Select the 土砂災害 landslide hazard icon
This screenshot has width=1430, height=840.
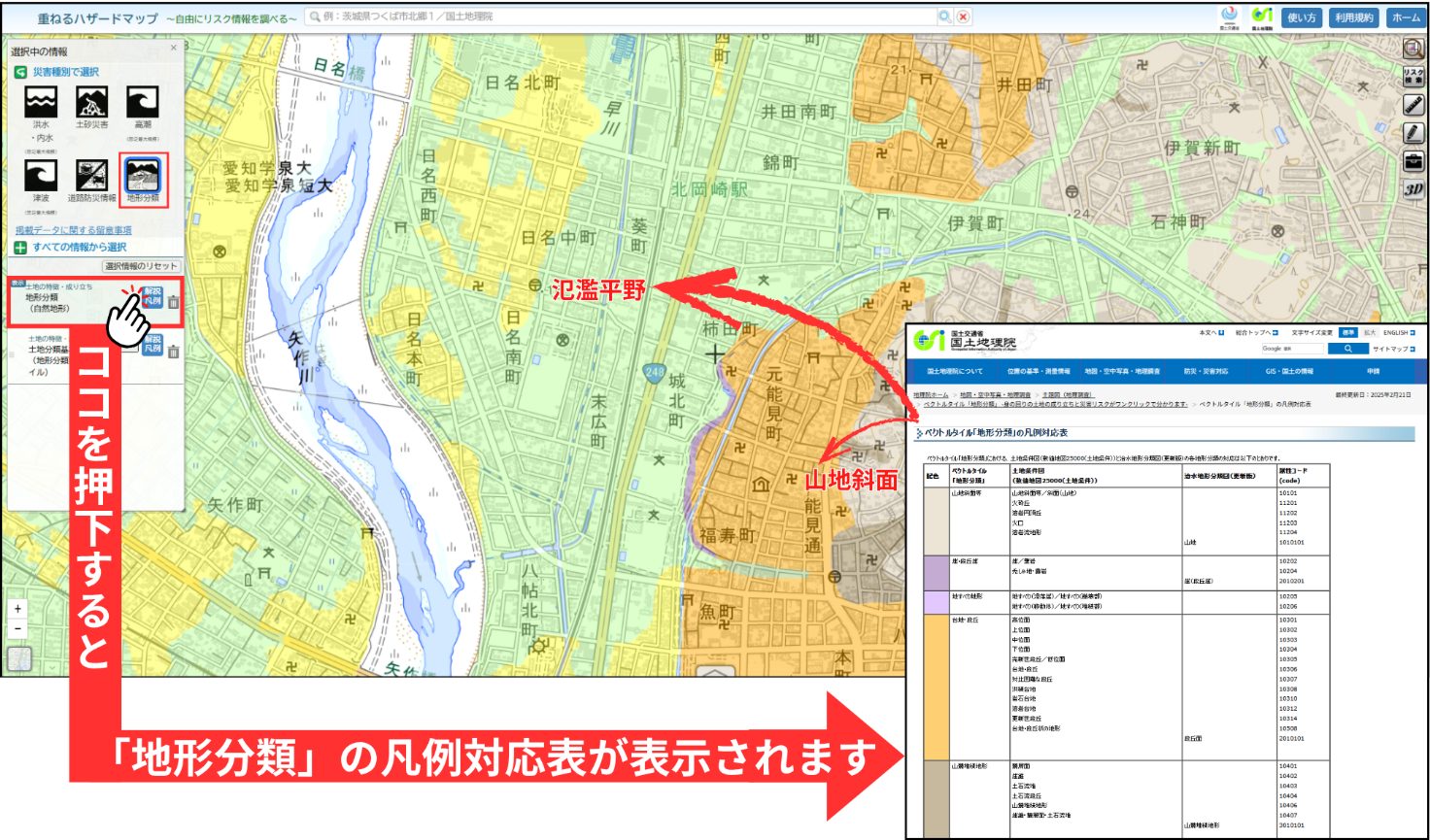click(x=91, y=102)
